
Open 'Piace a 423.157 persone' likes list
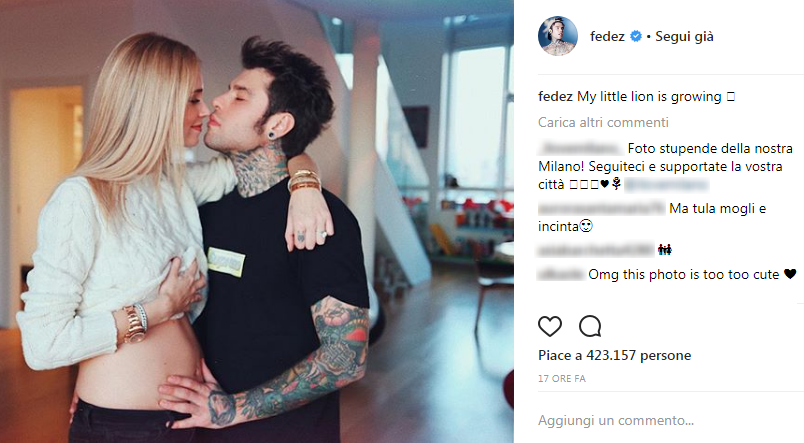coord(614,355)
